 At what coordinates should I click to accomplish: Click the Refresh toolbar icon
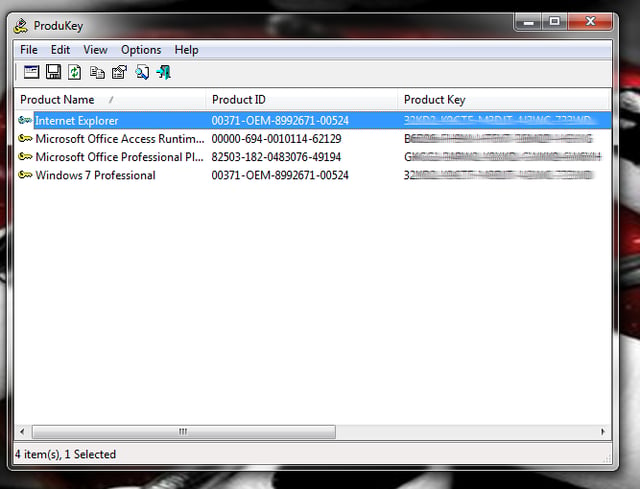pos(74,72)
